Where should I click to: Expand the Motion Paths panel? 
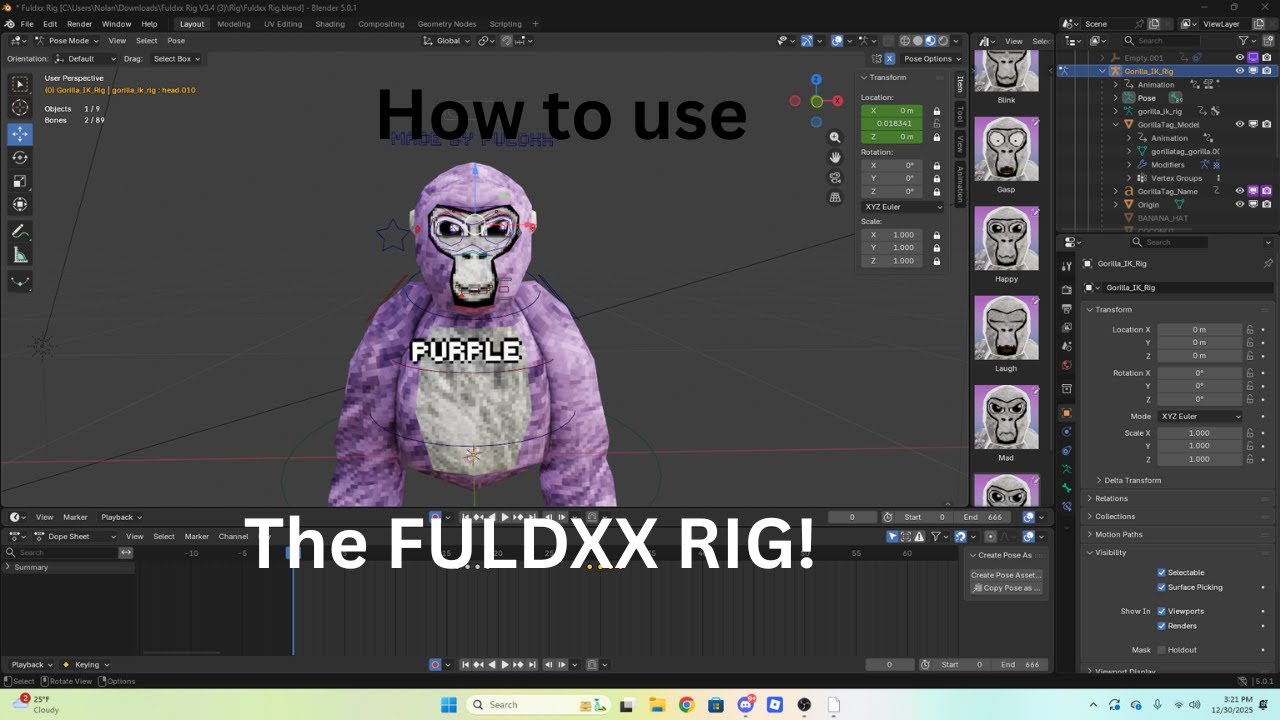point(1118,534)
